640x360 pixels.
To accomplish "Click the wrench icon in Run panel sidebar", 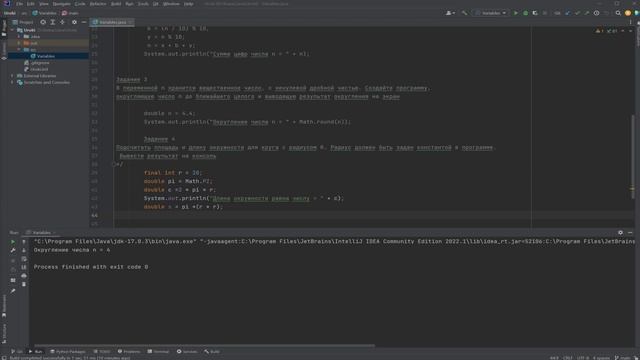I will 13,250.
